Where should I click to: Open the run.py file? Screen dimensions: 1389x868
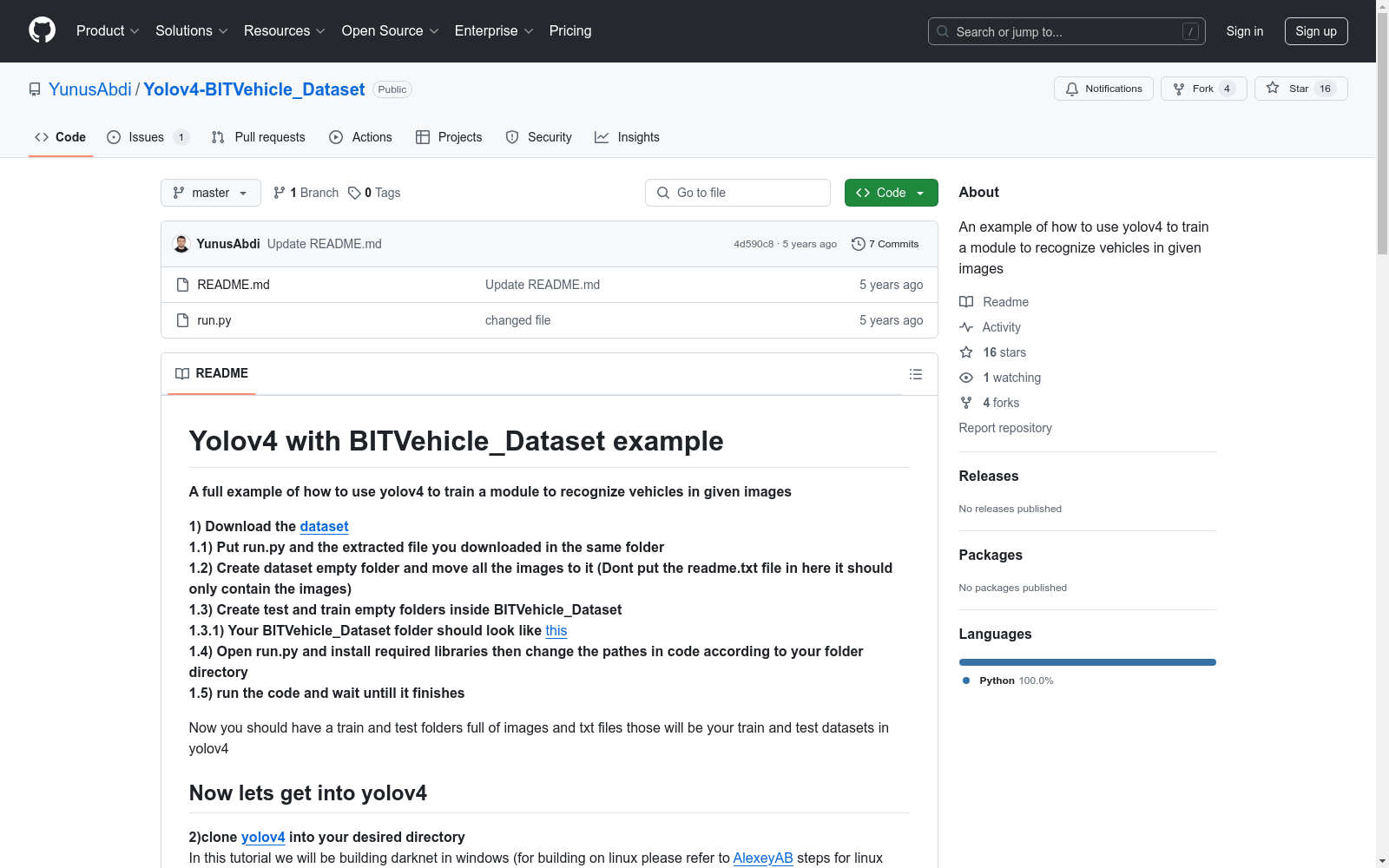(x=214, y=320)
